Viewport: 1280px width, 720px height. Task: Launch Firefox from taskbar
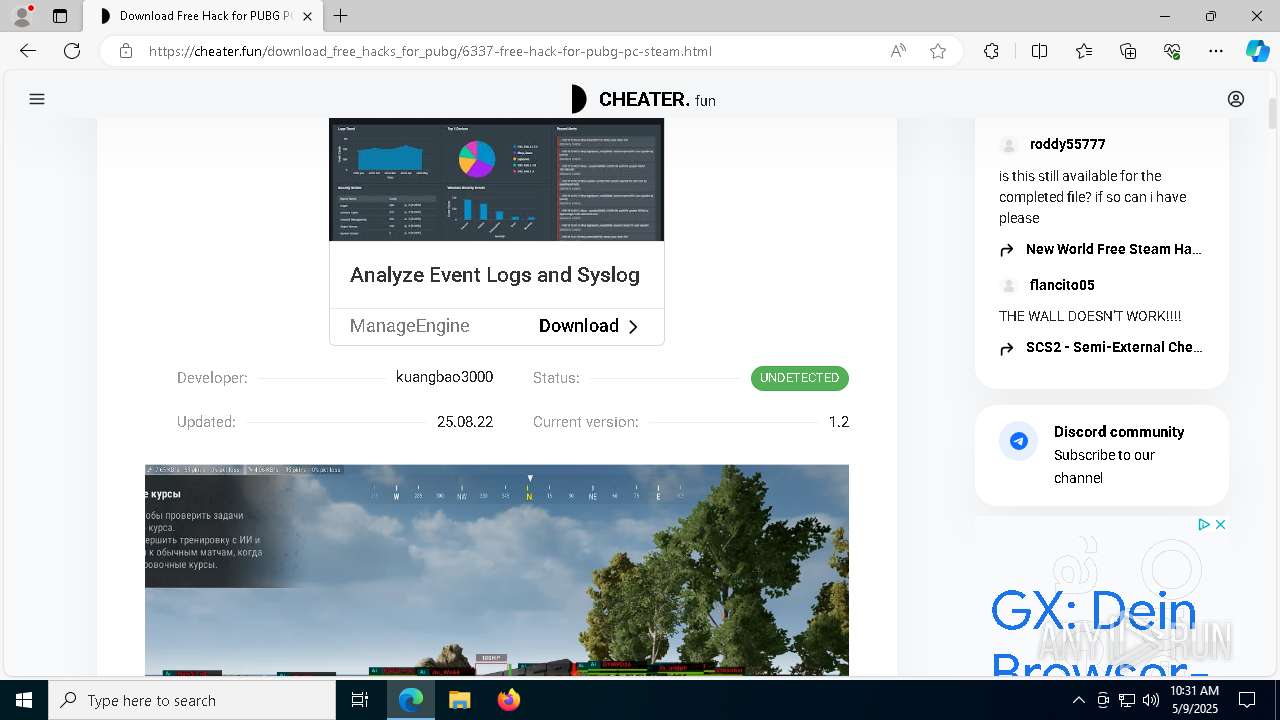pos(508,700)
